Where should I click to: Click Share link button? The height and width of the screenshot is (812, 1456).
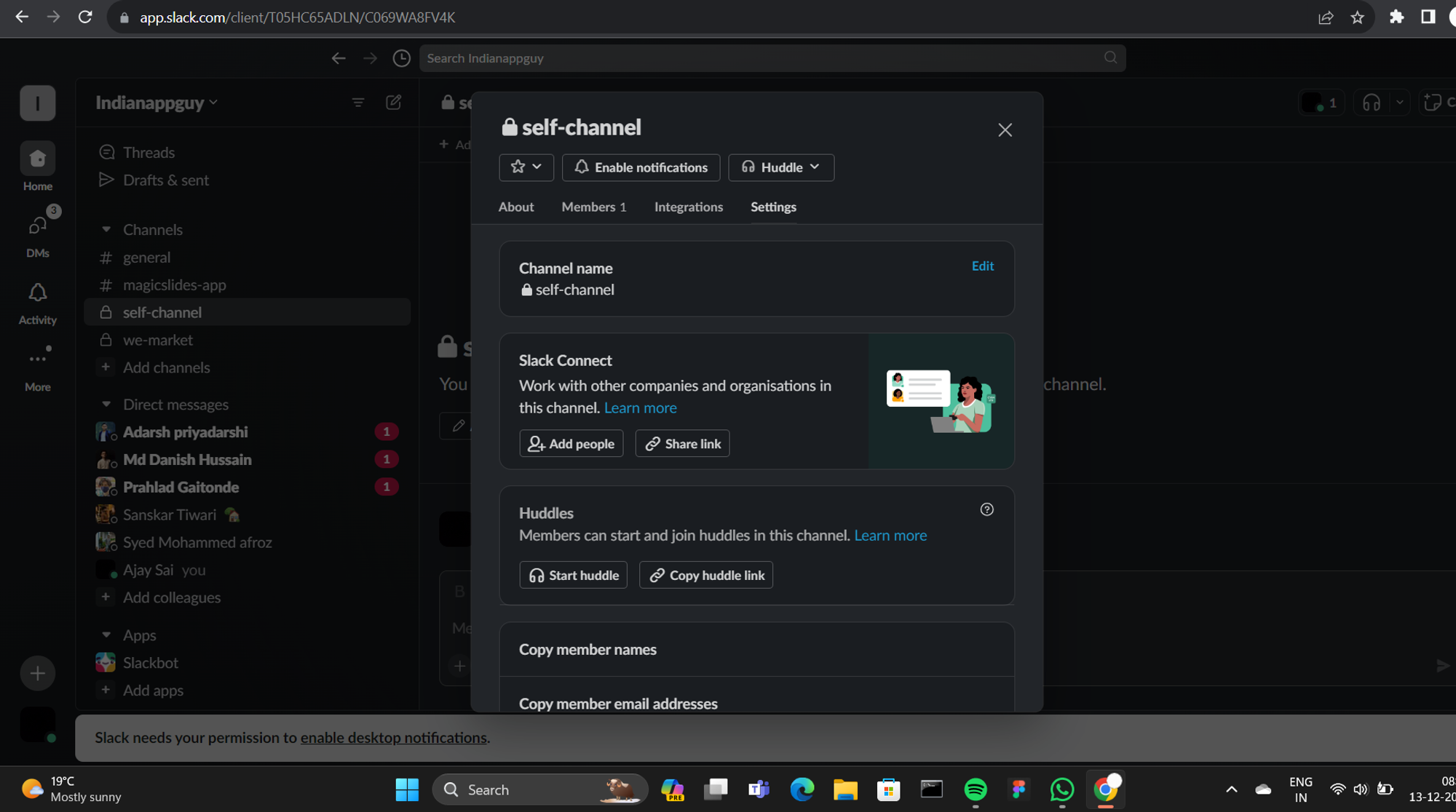682,443
